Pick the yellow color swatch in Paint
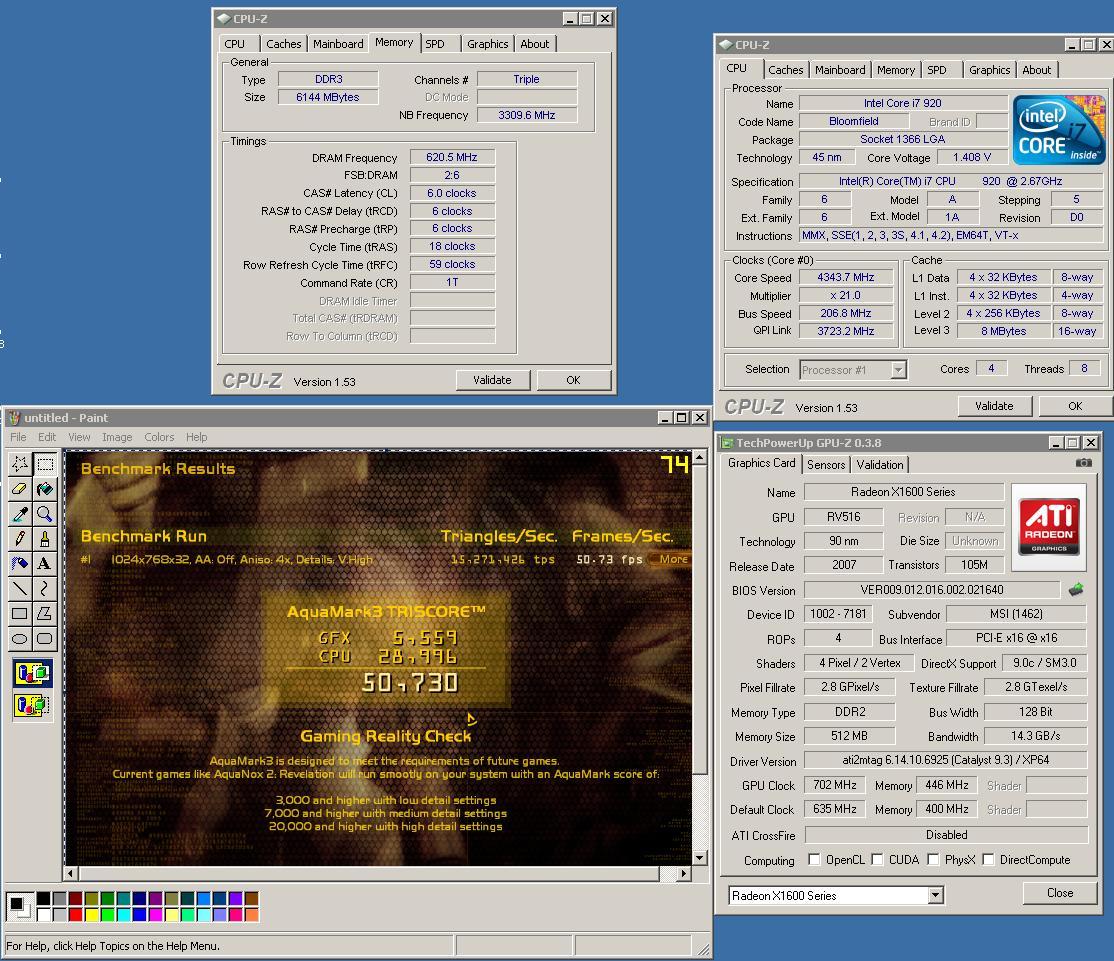 (x=92, y=914)
